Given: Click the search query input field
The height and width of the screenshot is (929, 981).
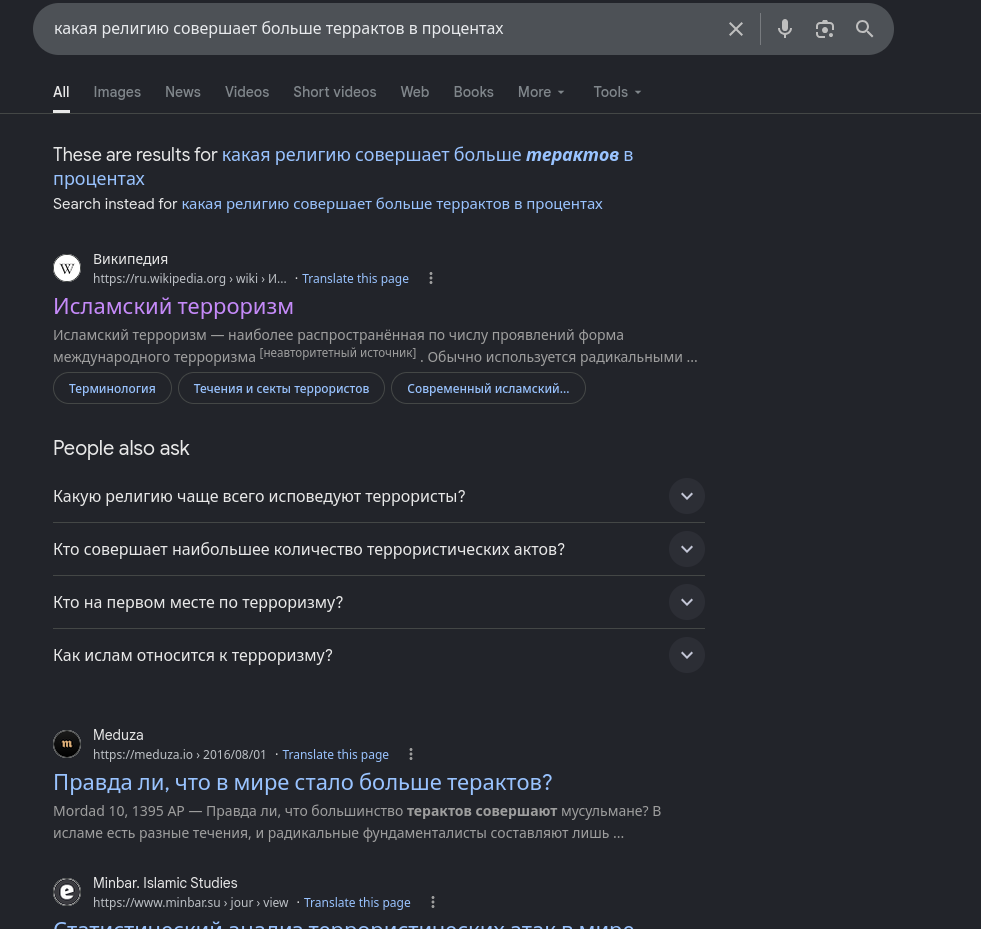Looking at the screenshot, I should pos(382,29).
